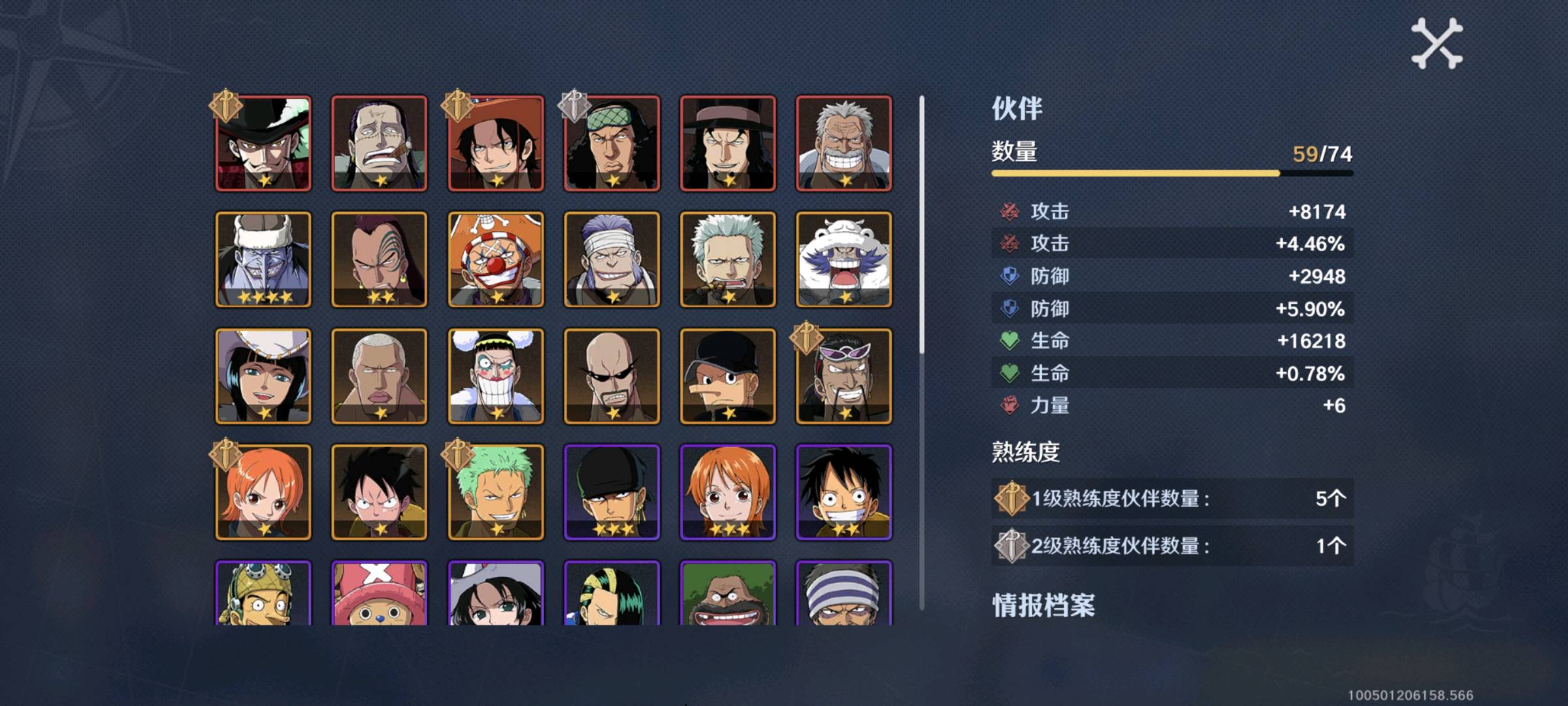The width and height of the screenshot is (1568, 706).
Task: Click the partner list vertical scrollbar
Action: [922, 353]
